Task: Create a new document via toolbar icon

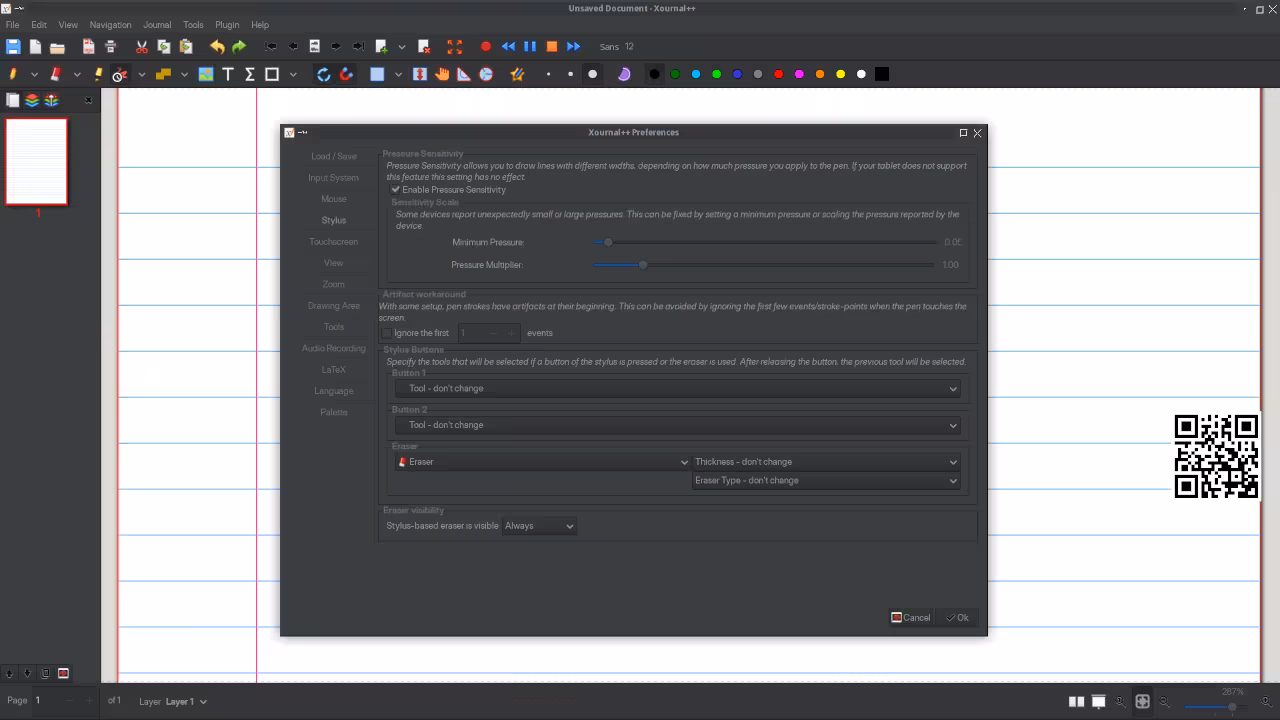Action: (x=35, y=47)
